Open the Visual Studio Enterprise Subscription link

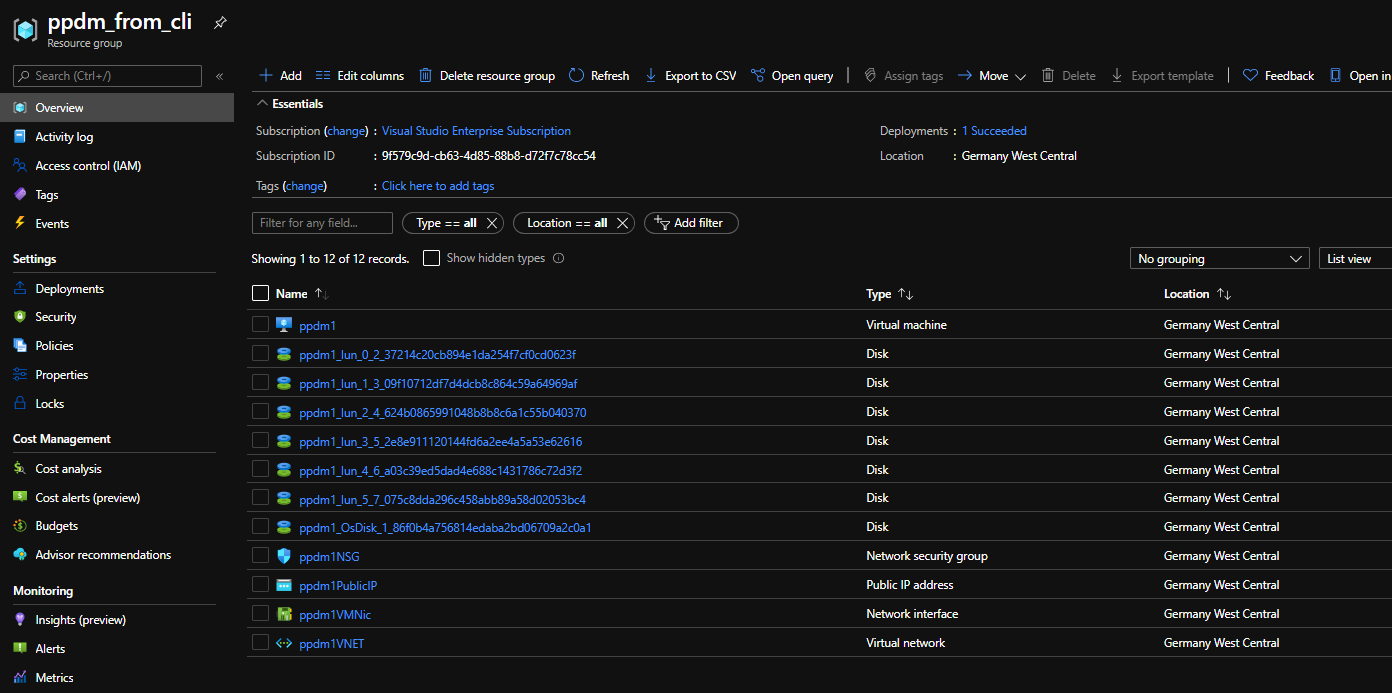476,131
